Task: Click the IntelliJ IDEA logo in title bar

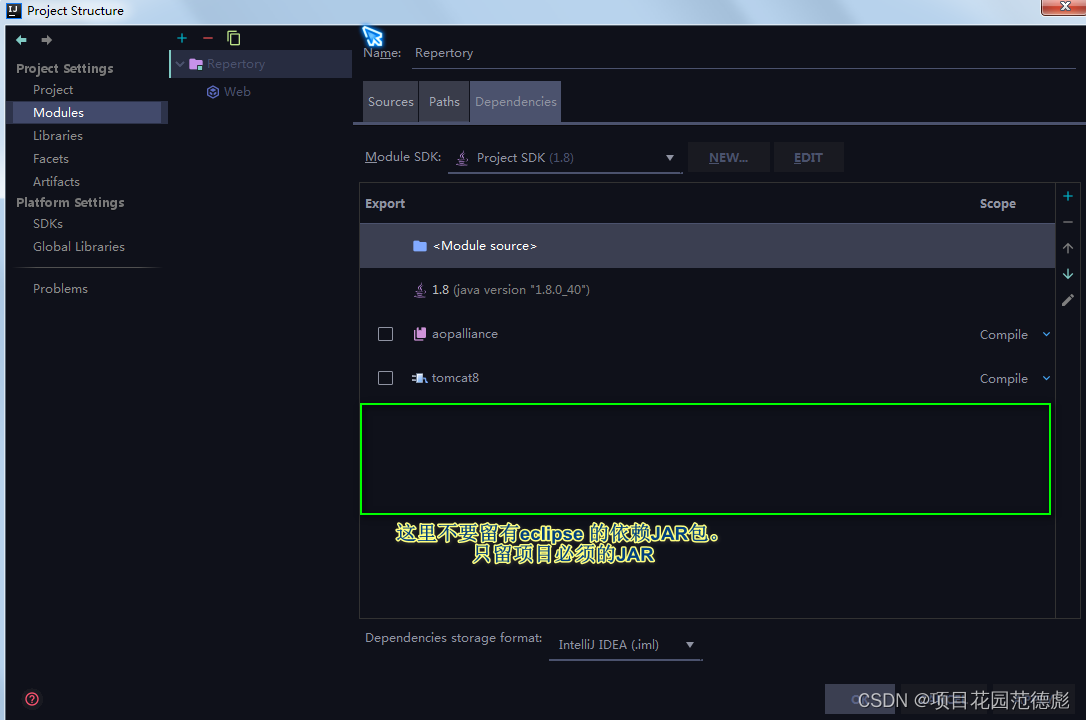Action: pos(14,10)
